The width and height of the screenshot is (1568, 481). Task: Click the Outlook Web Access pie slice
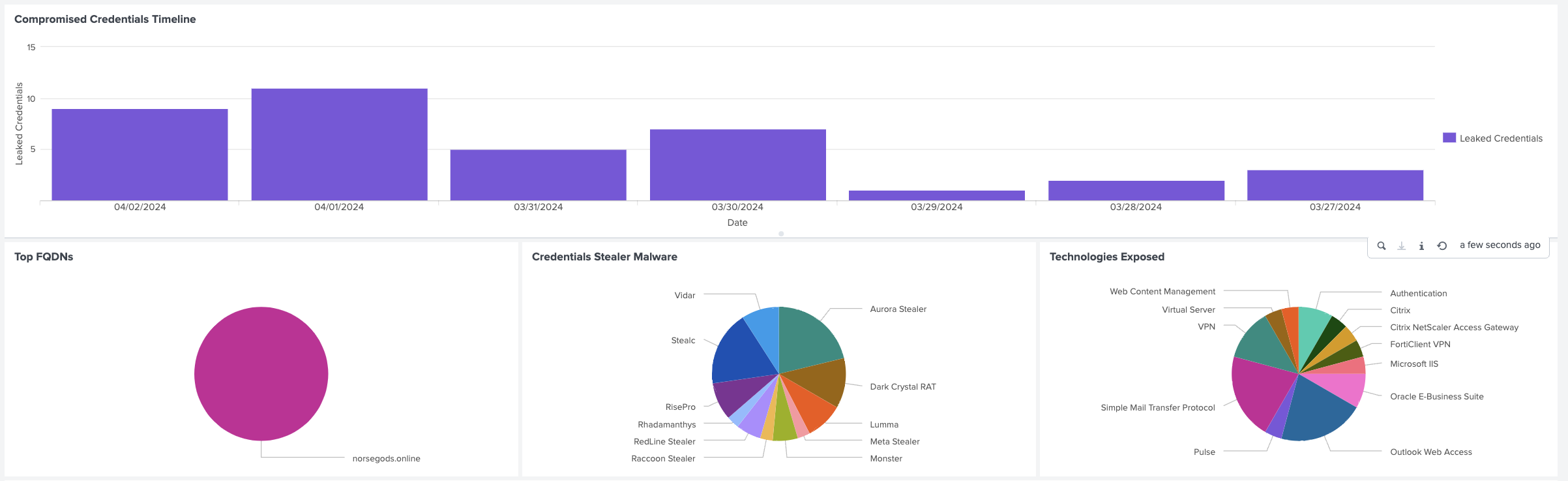coord(1316,411)
